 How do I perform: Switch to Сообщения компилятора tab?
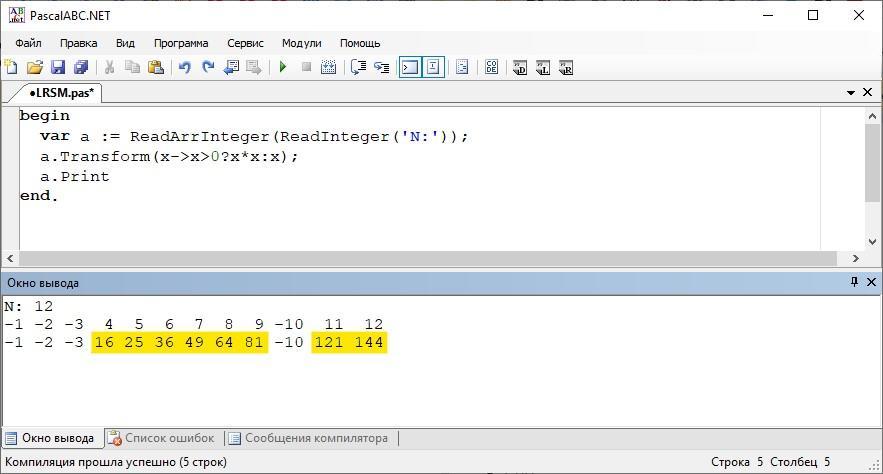[309, 438]
